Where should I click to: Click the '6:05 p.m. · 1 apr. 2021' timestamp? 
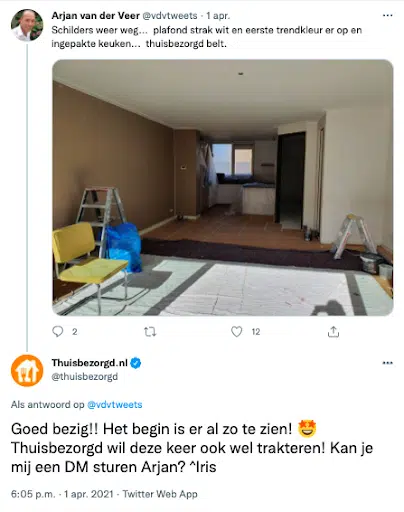pos(62,494)
